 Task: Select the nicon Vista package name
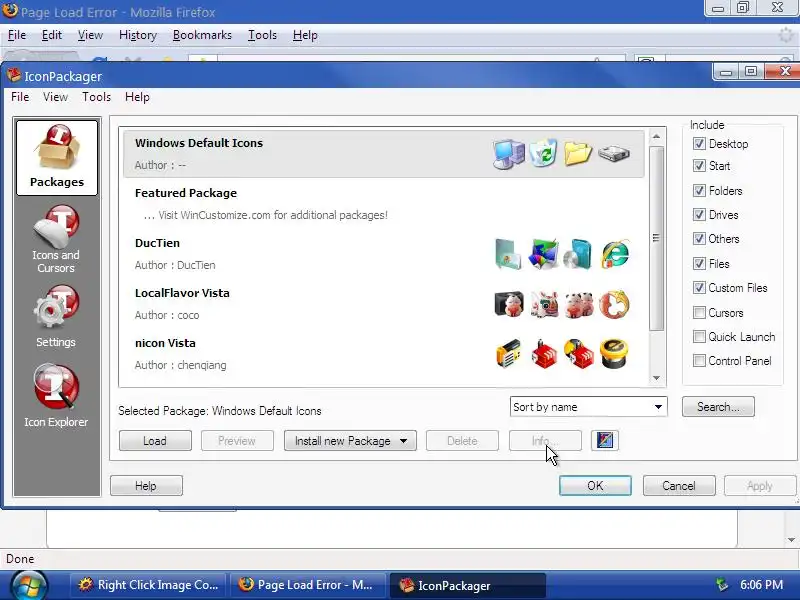pos(165,343)
